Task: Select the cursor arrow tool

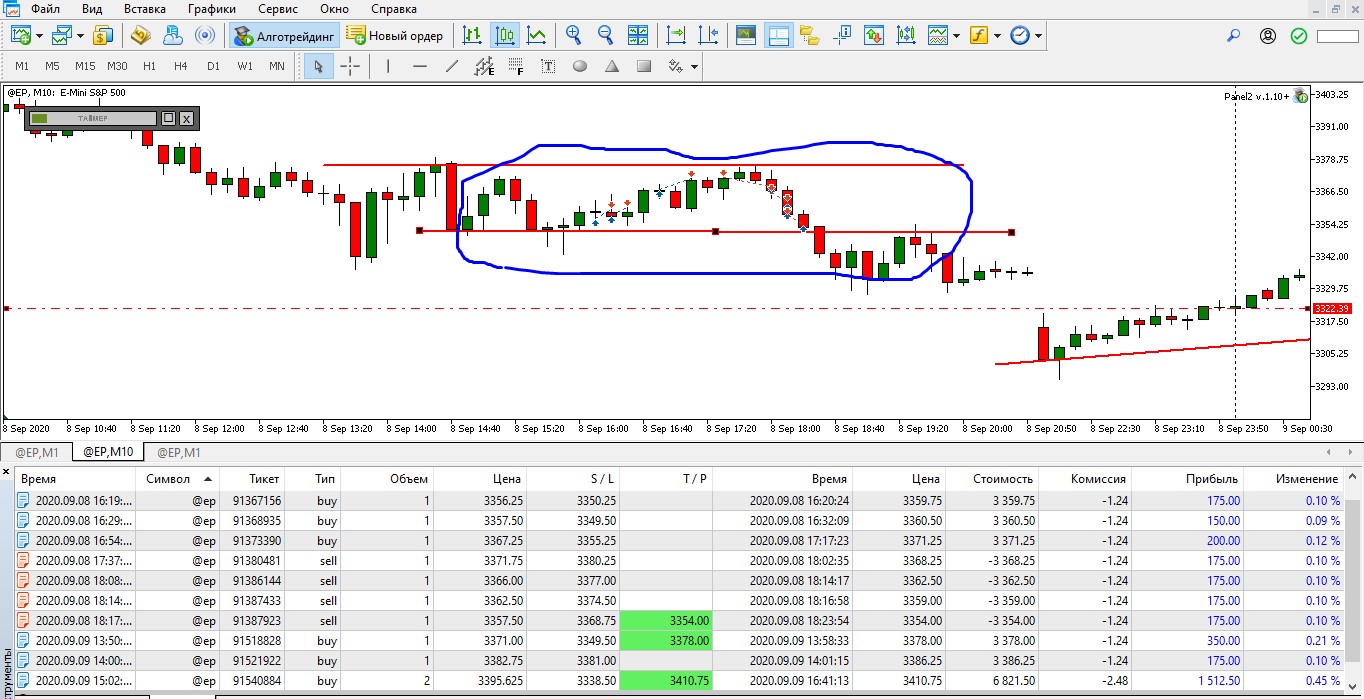Action: [319, 67]
